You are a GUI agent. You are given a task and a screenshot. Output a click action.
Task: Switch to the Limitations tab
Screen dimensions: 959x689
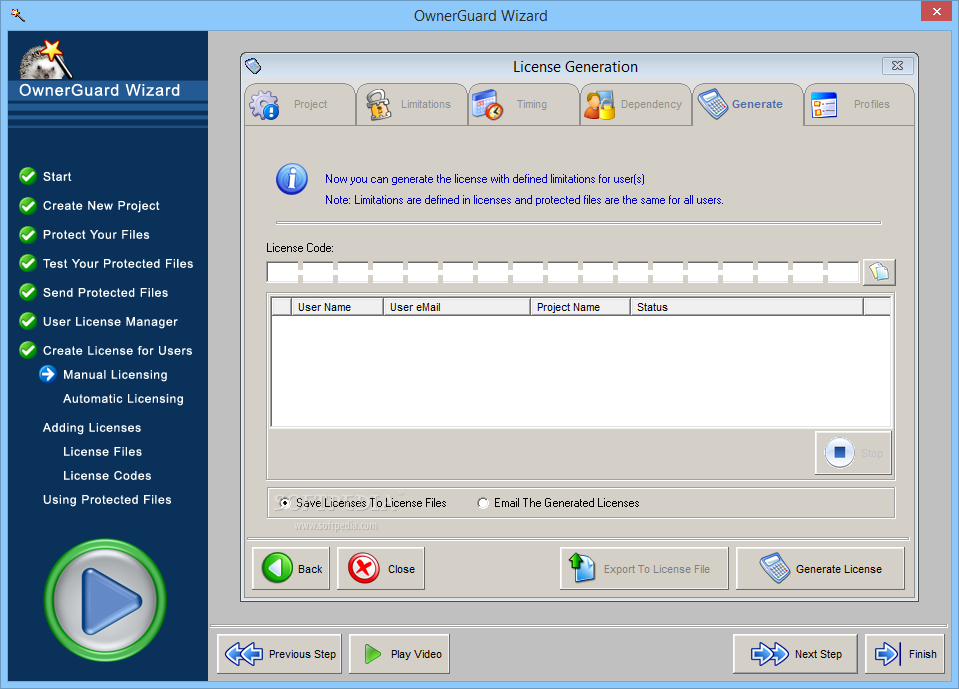[x=412, y=105]
